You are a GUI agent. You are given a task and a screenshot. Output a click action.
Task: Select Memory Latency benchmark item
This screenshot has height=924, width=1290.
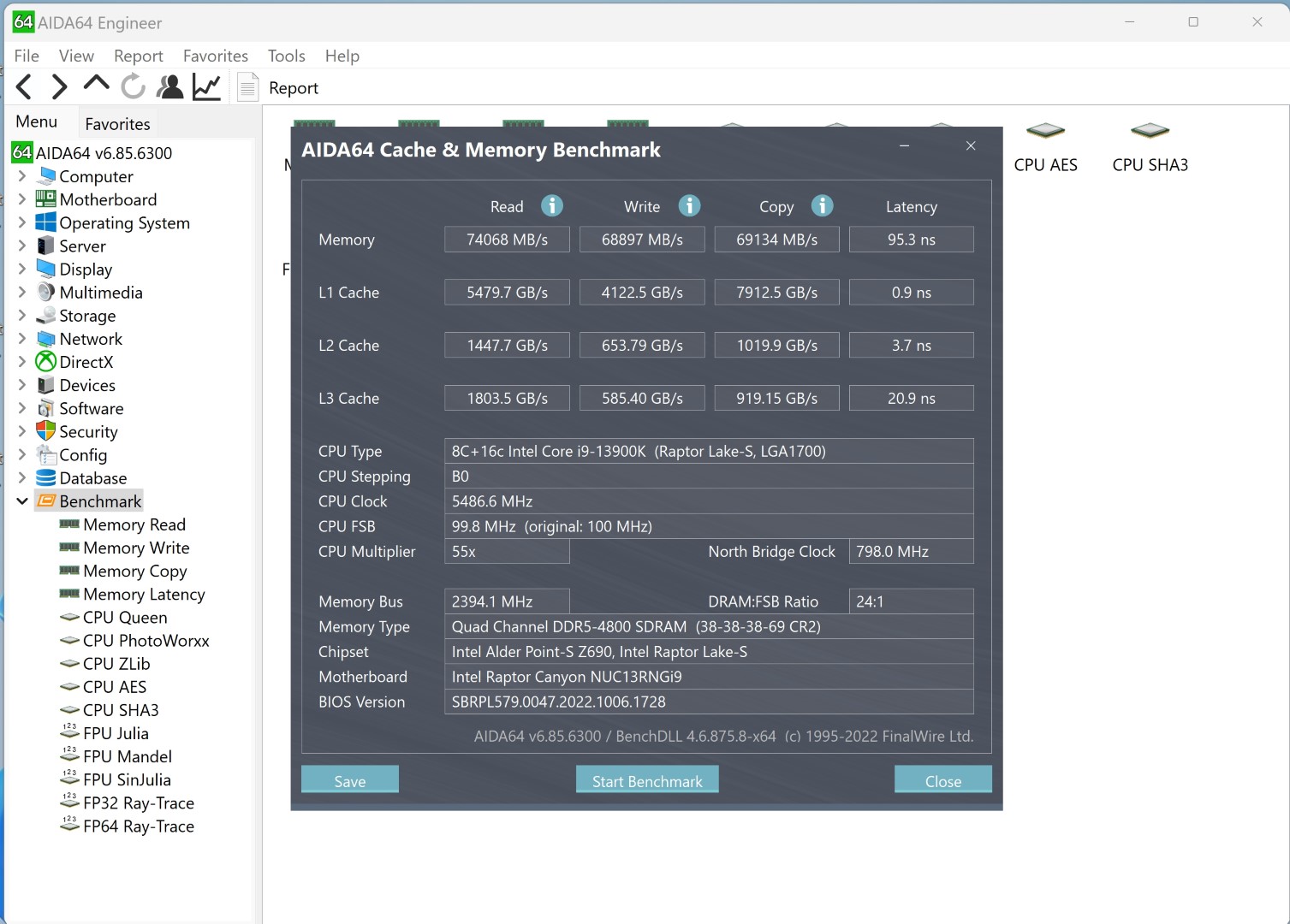[x=144, y=594]
